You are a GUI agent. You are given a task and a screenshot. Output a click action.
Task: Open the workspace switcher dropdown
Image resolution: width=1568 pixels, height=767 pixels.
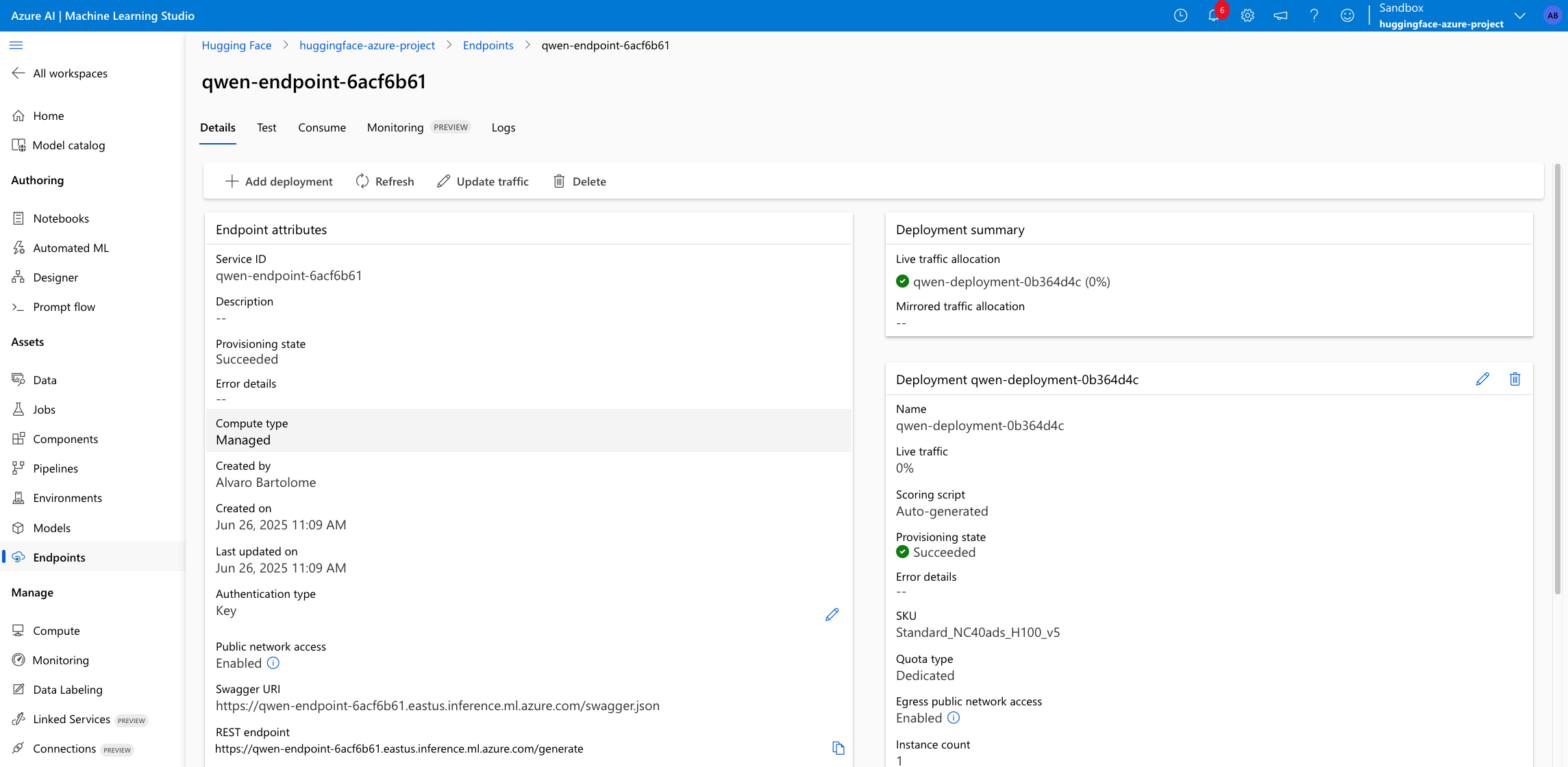tap(1520, 15)
